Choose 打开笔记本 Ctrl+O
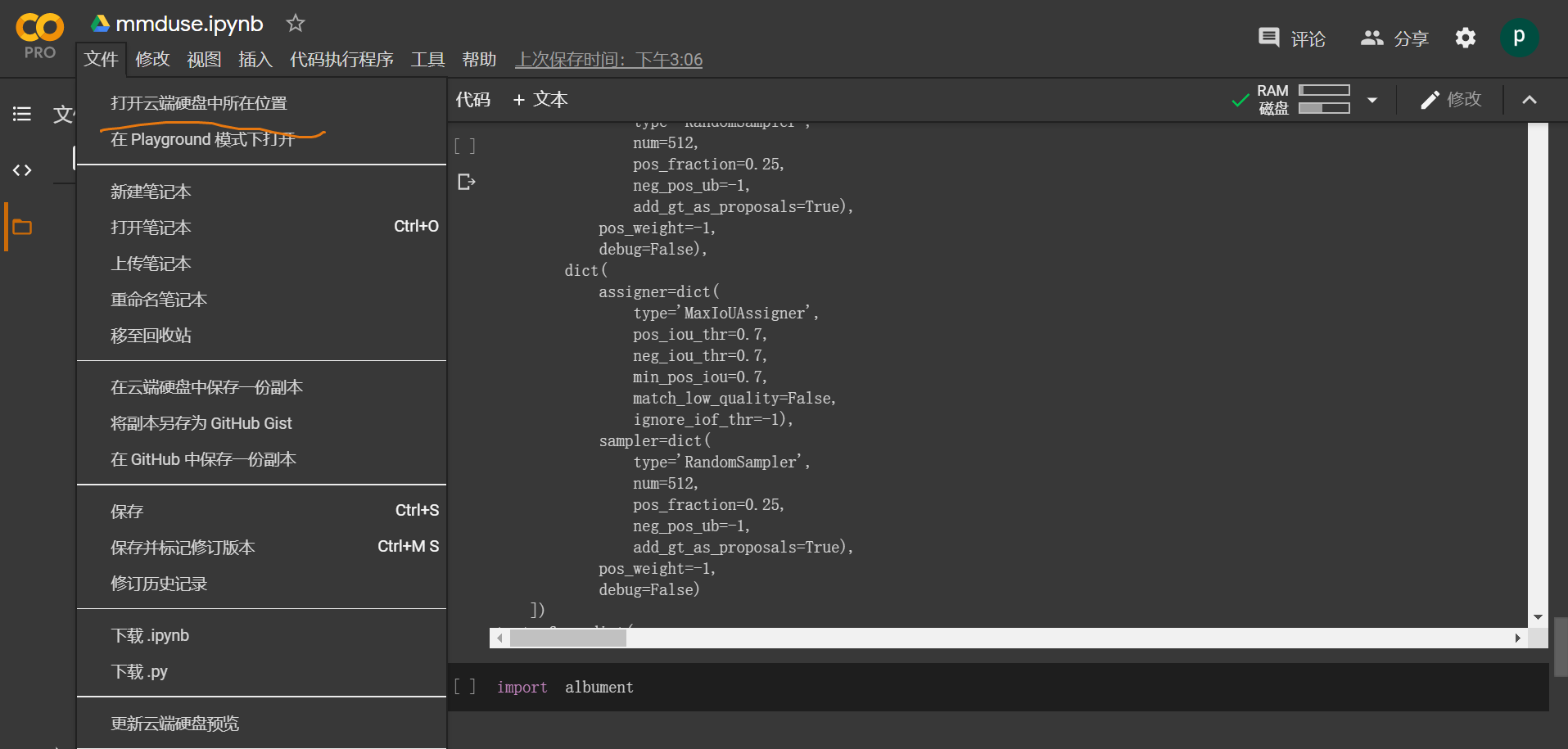 (x=262, y=228)
